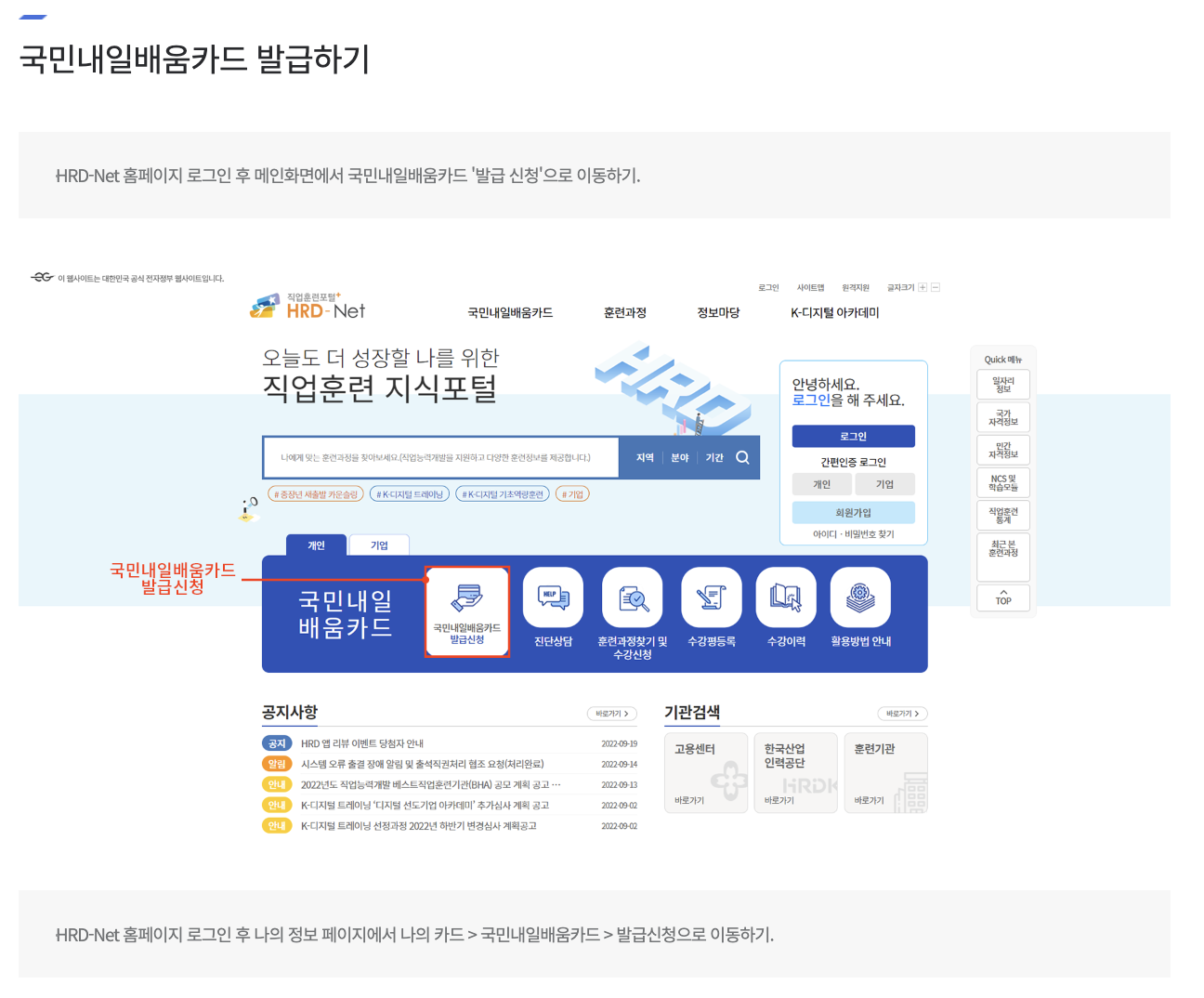Click the HRD-Net logo
This screenshot has width=1204, height=998.
[x=308, y=307]
